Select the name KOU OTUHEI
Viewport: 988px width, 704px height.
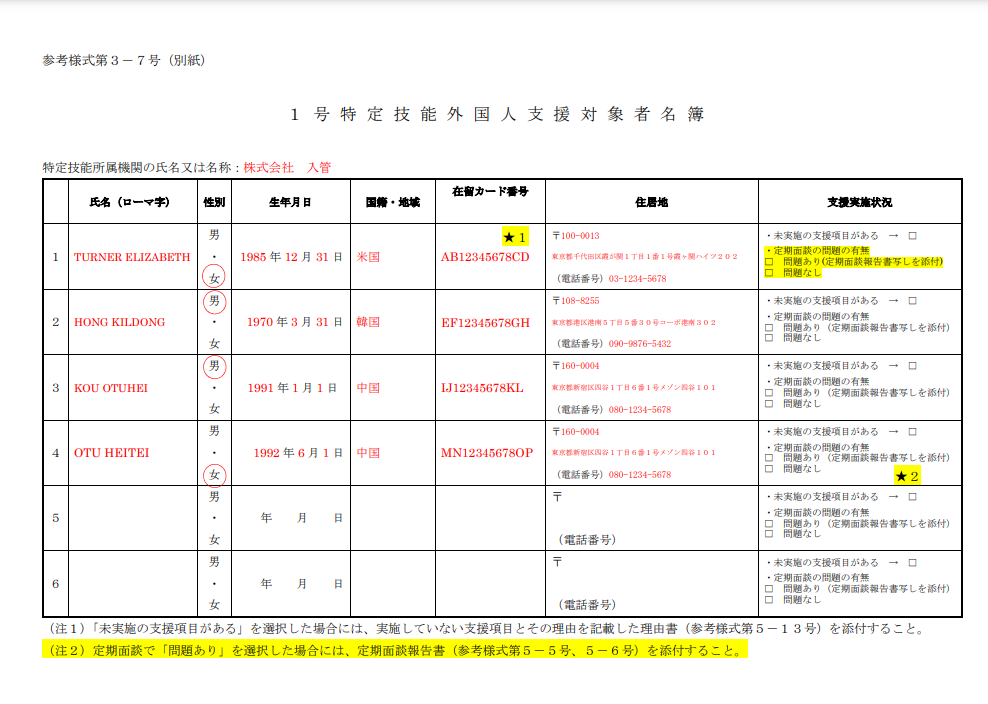pos(111,388)
